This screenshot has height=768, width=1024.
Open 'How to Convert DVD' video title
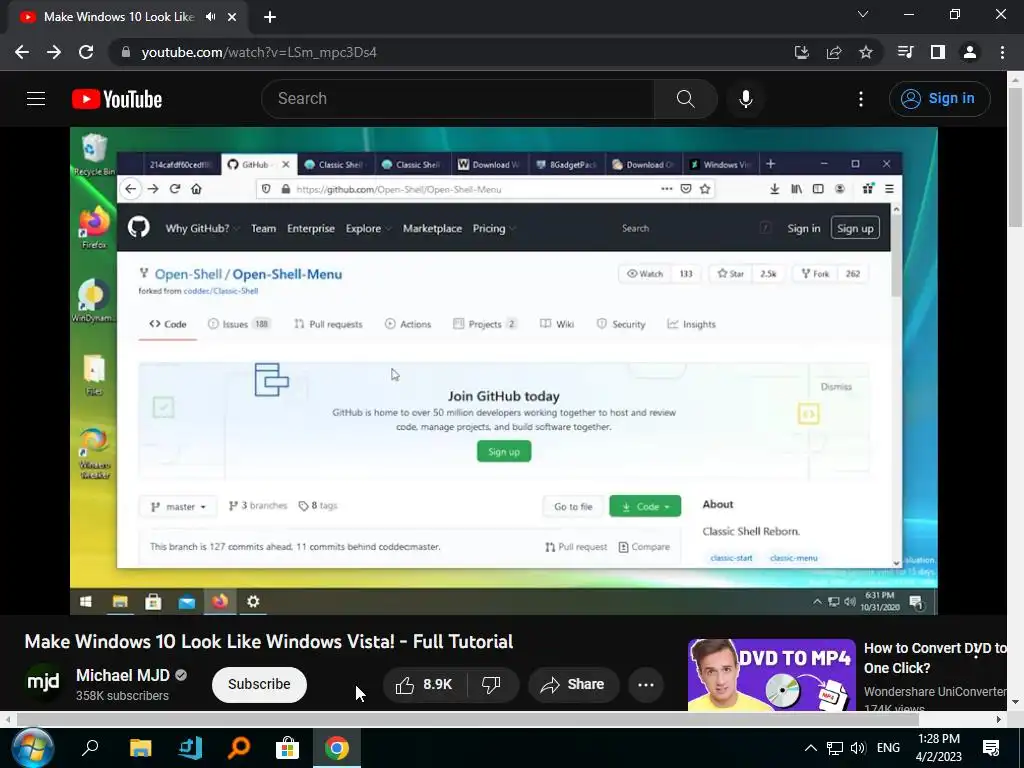pos(935,658)
